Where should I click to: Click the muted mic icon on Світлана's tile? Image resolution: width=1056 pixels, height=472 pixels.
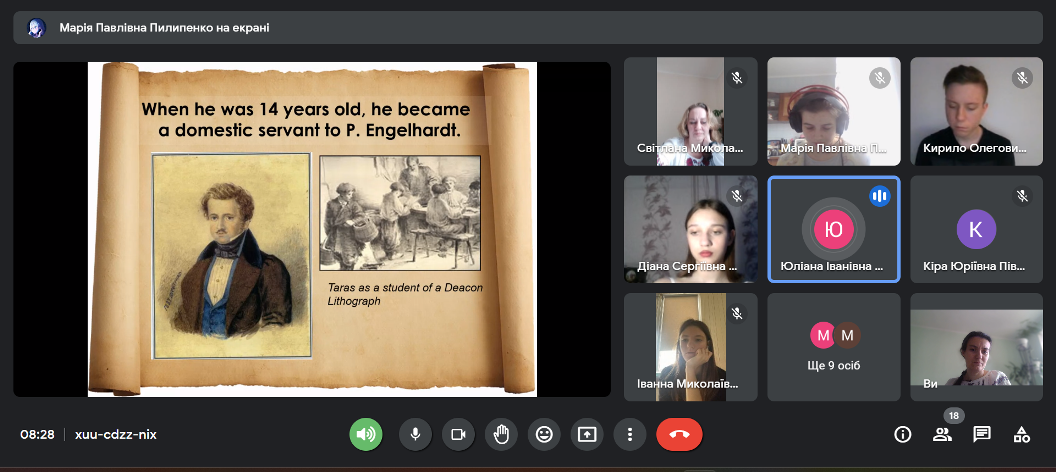(737, 78)
